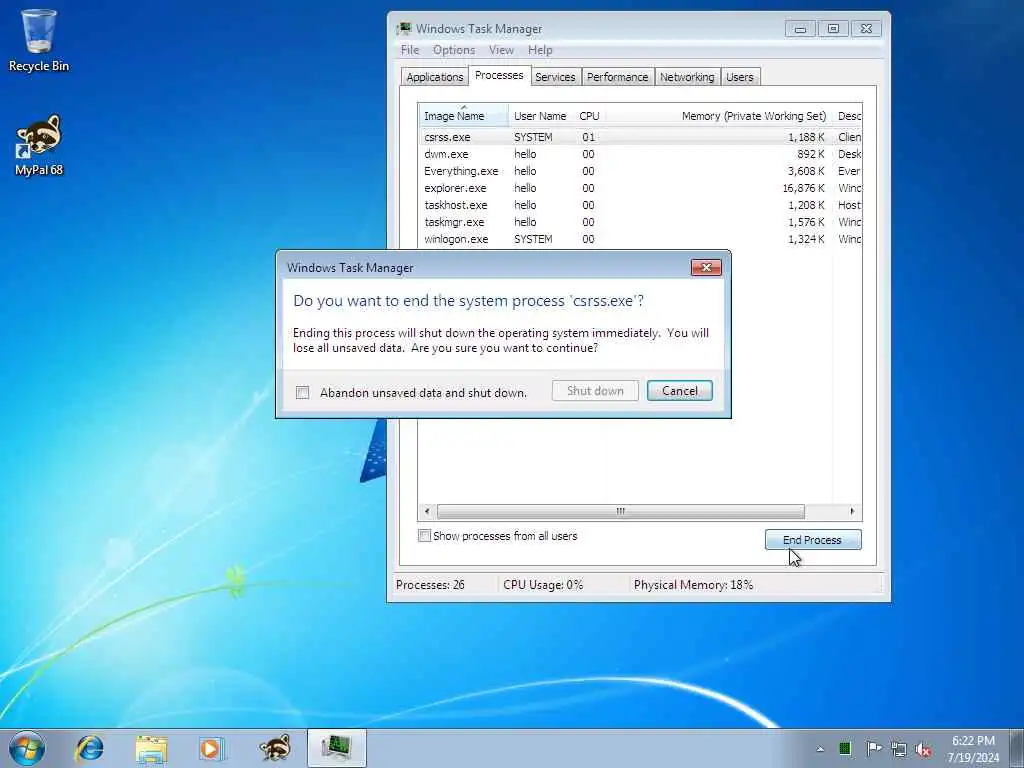Maximize the Windows Task Manager window
1024x768 pixels.
tap(833, 29)
